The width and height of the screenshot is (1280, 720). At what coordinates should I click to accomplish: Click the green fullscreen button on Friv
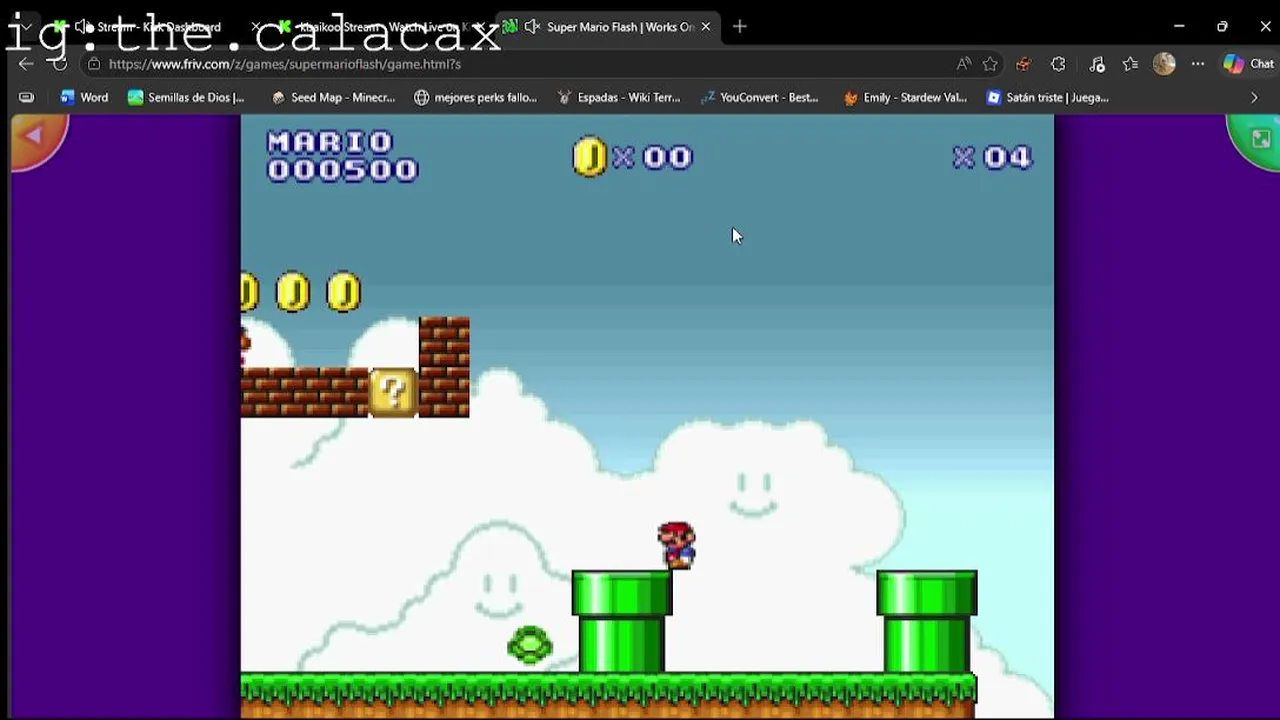point(1255,140)
